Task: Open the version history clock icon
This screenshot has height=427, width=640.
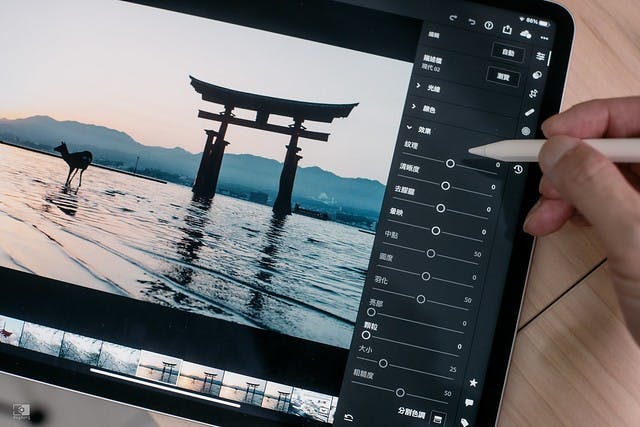Action: [518, 170]
